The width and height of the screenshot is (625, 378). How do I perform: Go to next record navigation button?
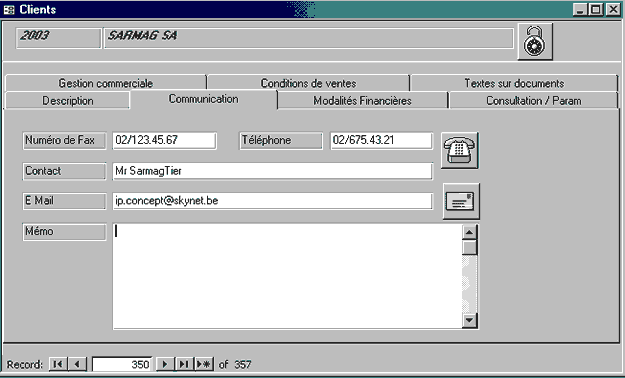pos(165,364)
